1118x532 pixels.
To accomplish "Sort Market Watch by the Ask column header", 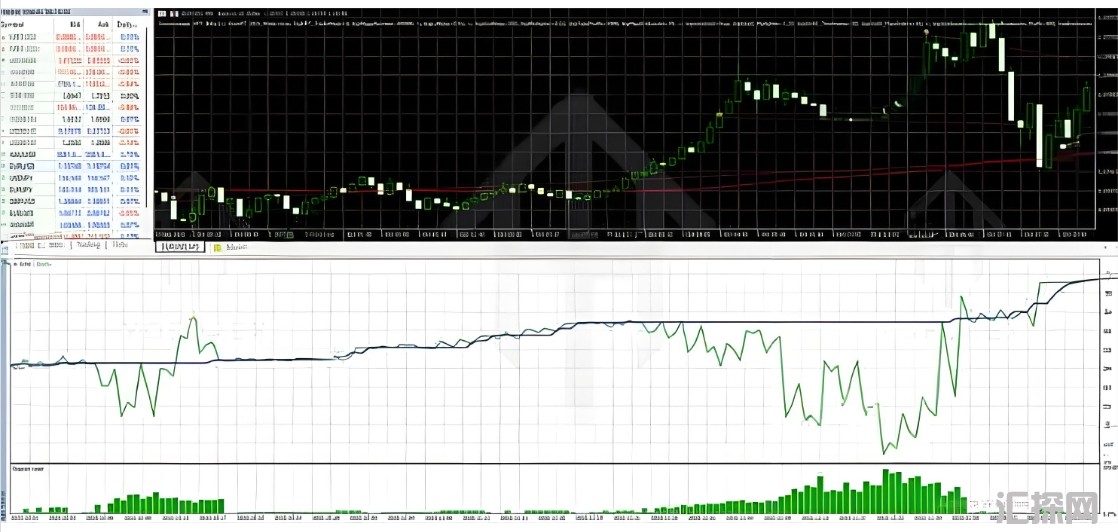I will pos(103,24).
